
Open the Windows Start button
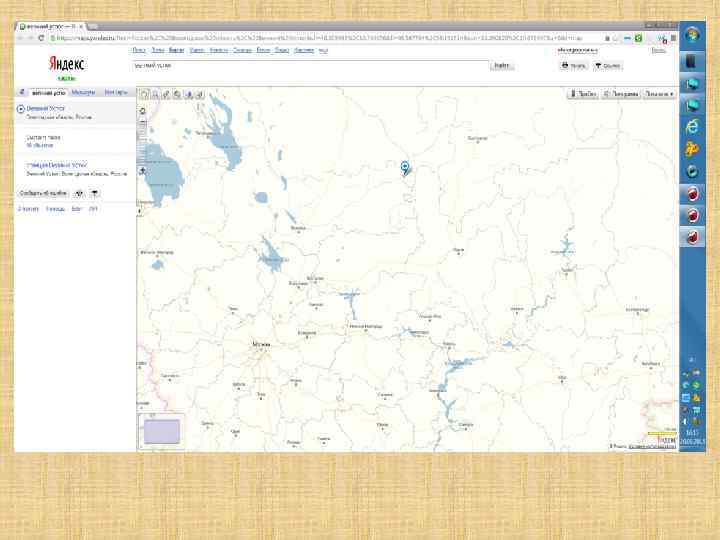tap(692, 35)
